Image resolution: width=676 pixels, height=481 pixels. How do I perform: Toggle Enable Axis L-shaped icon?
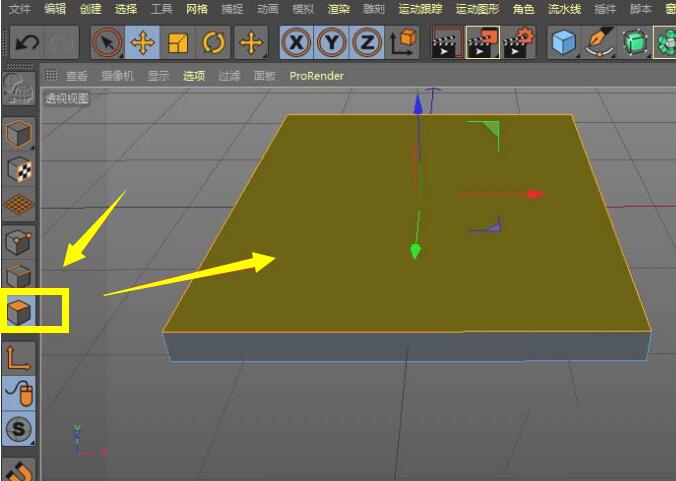point(19,358)
